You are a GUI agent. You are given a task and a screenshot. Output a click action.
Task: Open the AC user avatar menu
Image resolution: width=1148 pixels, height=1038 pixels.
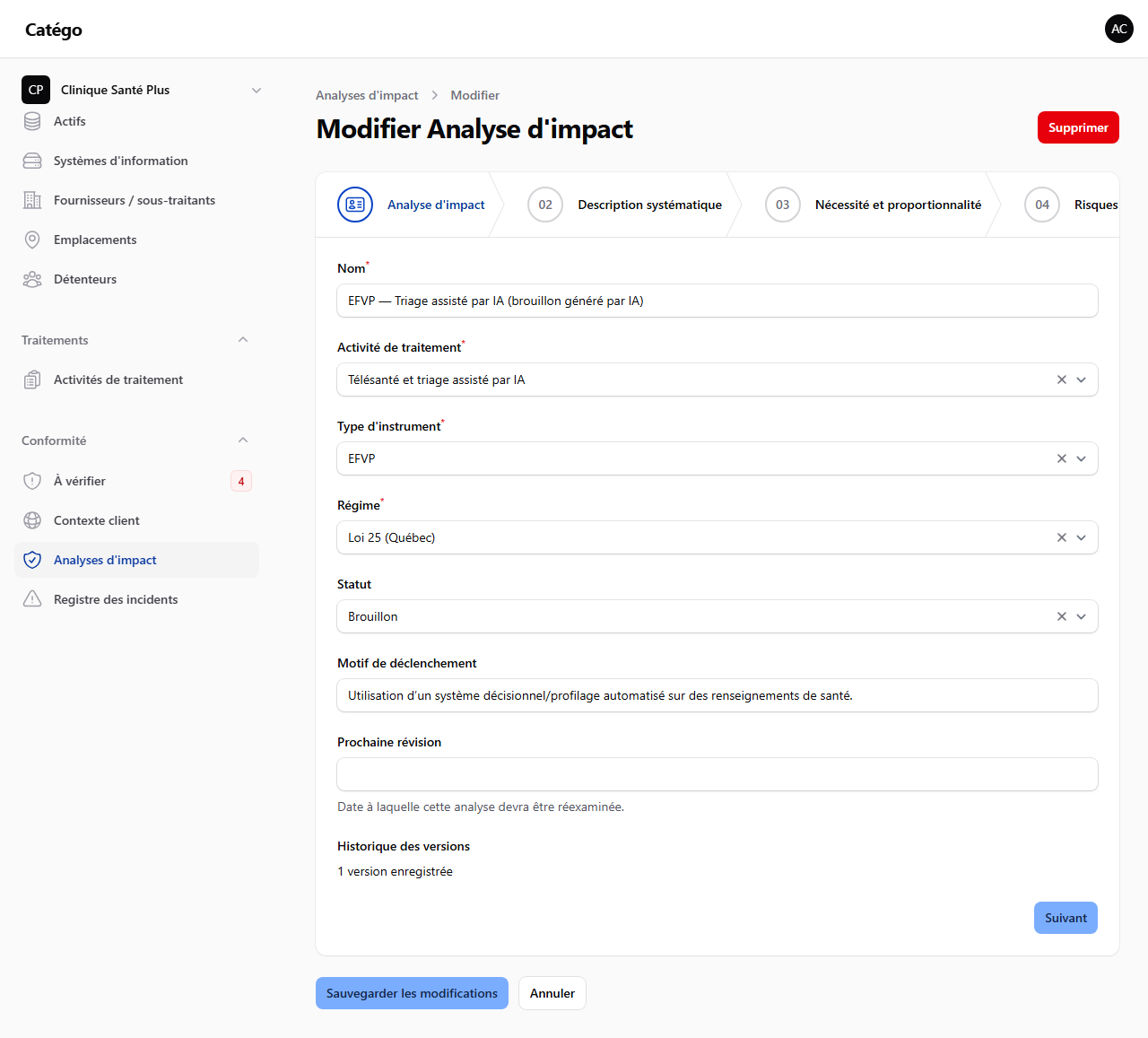click(1119, 29)
